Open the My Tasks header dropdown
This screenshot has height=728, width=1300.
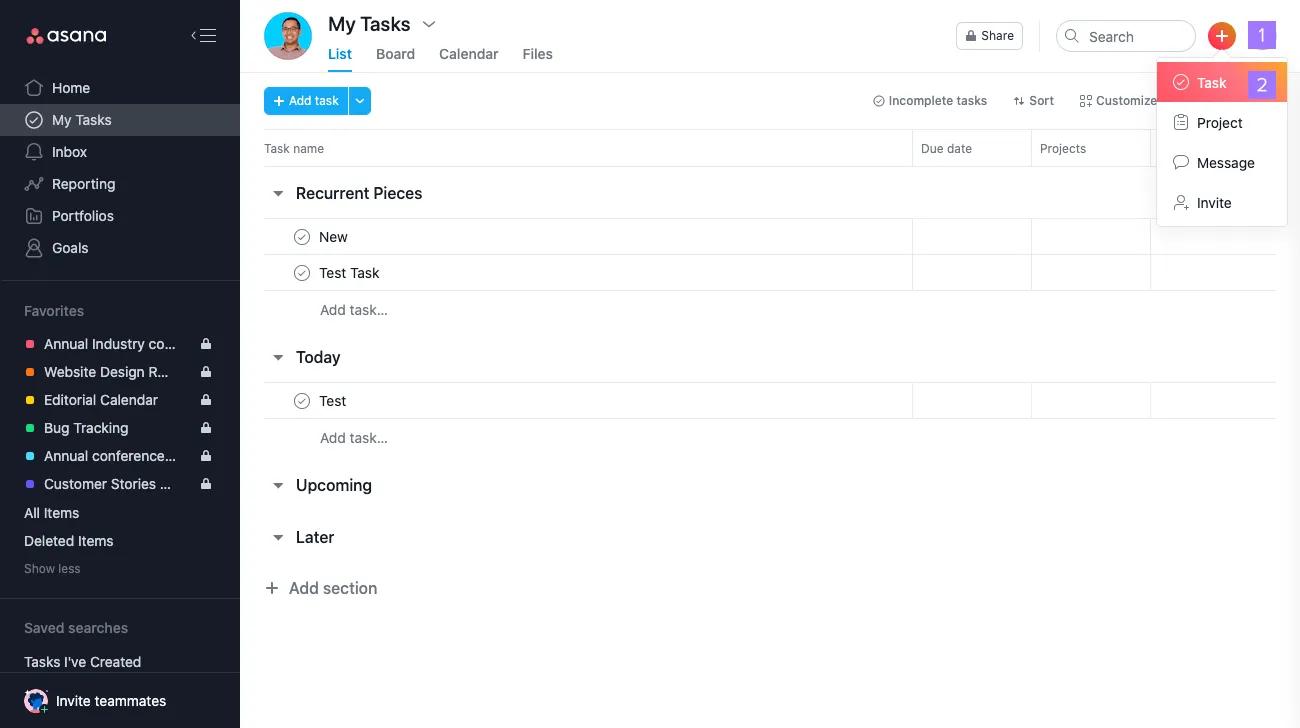click(429, 24)
